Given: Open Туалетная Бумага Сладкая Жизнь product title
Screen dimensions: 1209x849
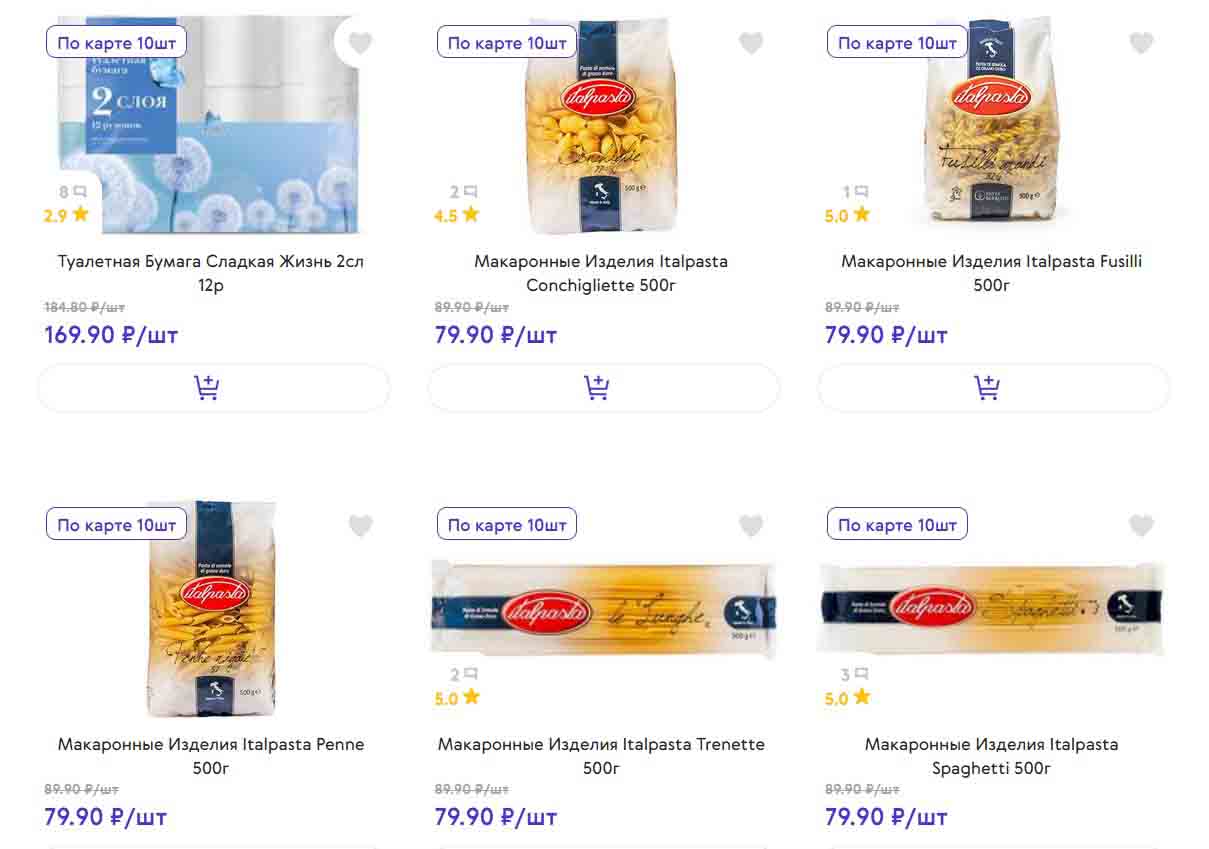Looking at the screenshot, I should pos(211,273).
